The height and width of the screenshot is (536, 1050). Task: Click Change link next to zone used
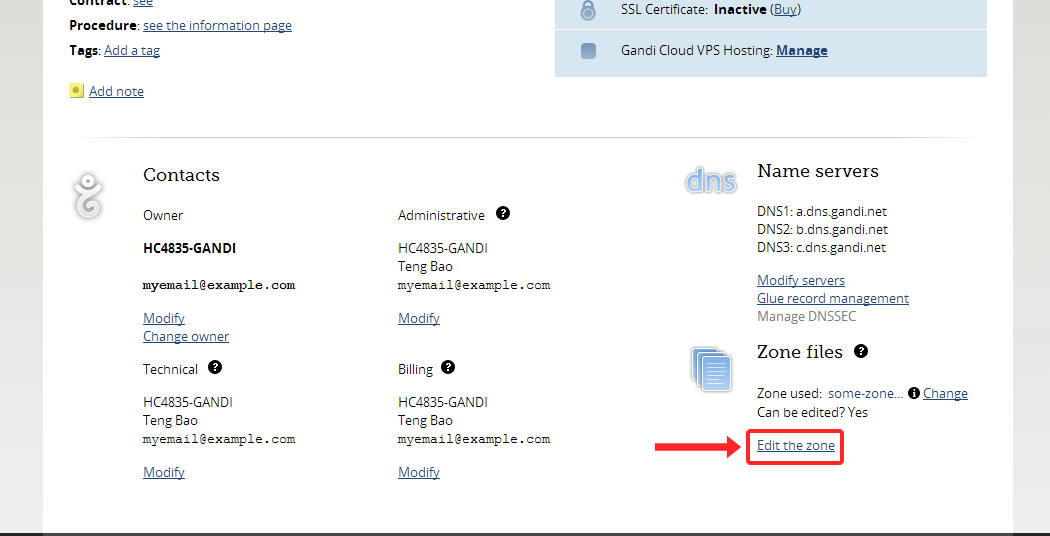[x=945, y=393]
